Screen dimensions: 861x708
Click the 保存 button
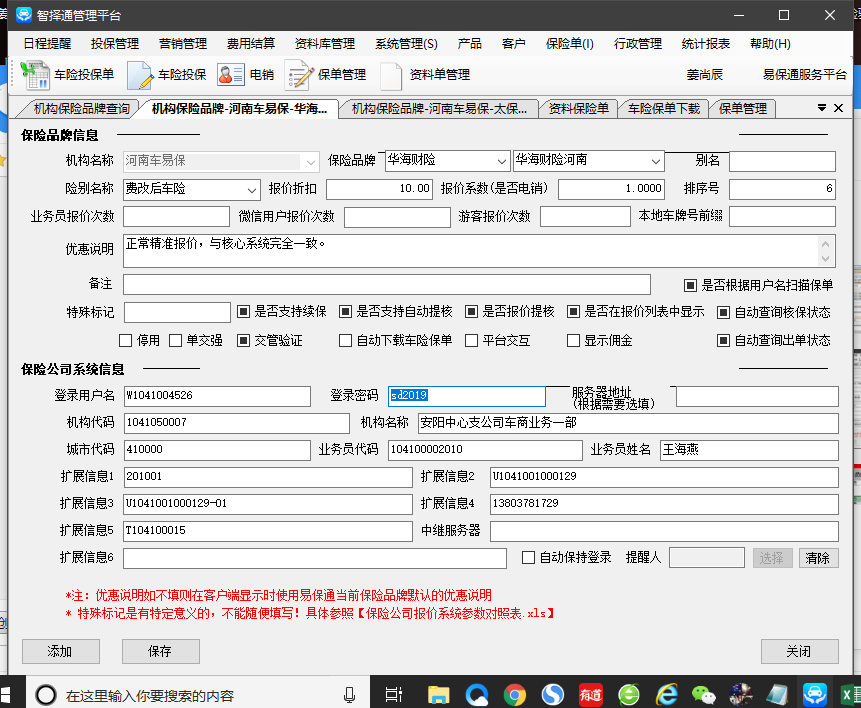coord(160,651)
